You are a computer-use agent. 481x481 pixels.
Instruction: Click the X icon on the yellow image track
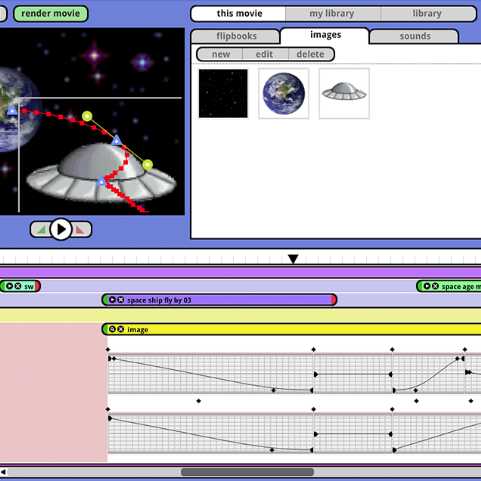point(121,329)
